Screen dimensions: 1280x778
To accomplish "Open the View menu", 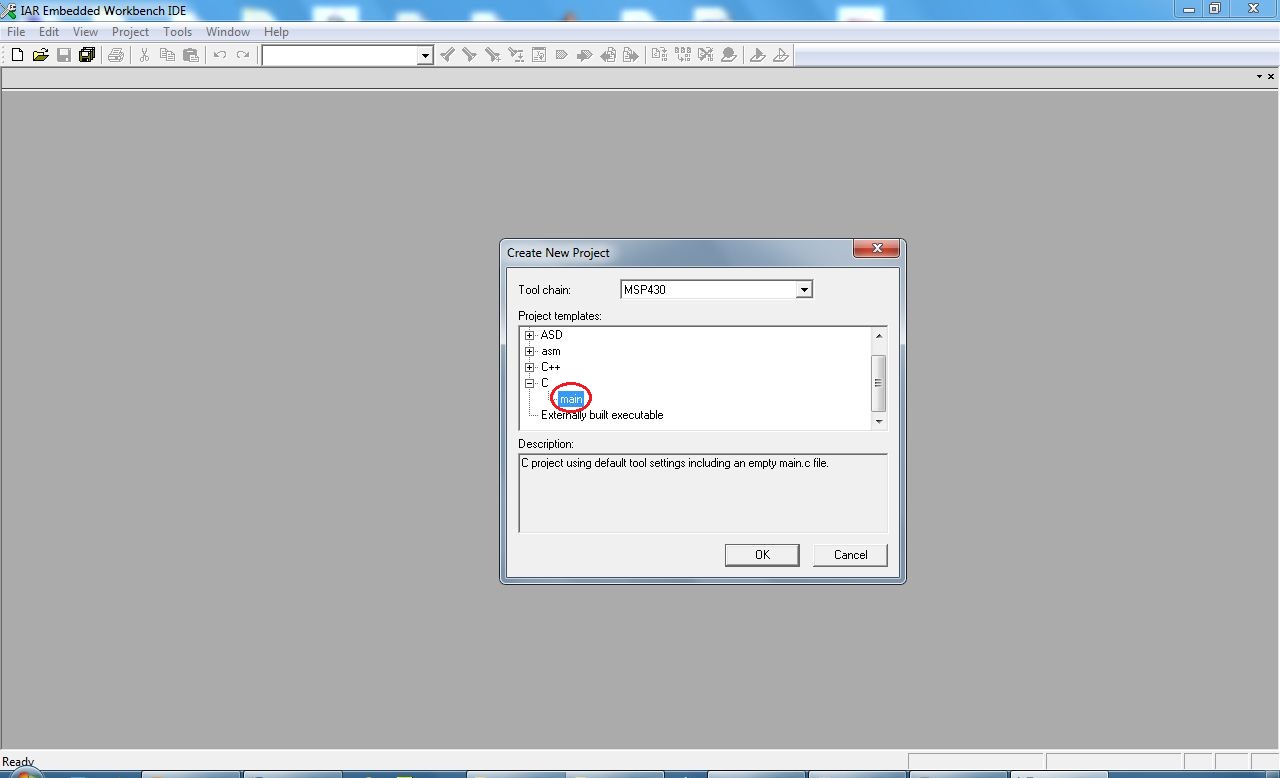I will tap(85, 32).
